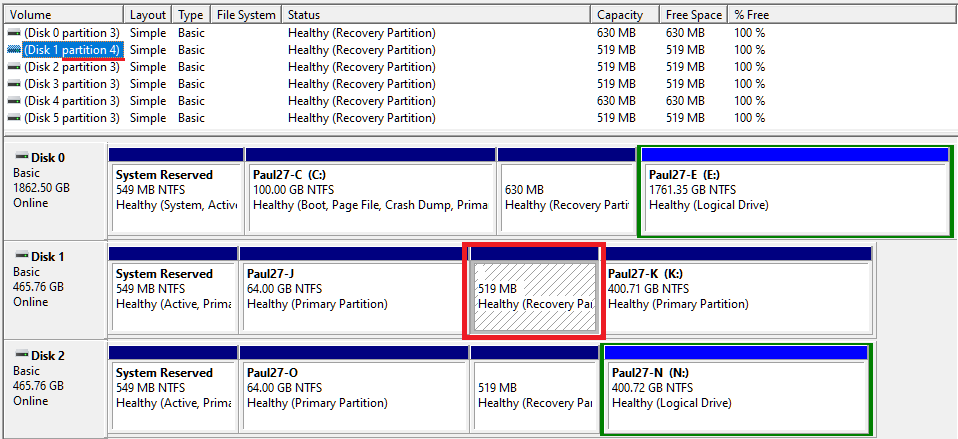Click the Disk 5 partition 3 volume icon
This screenshot has height=439, width=958.
pyautogui.click(x=14, y=118)
